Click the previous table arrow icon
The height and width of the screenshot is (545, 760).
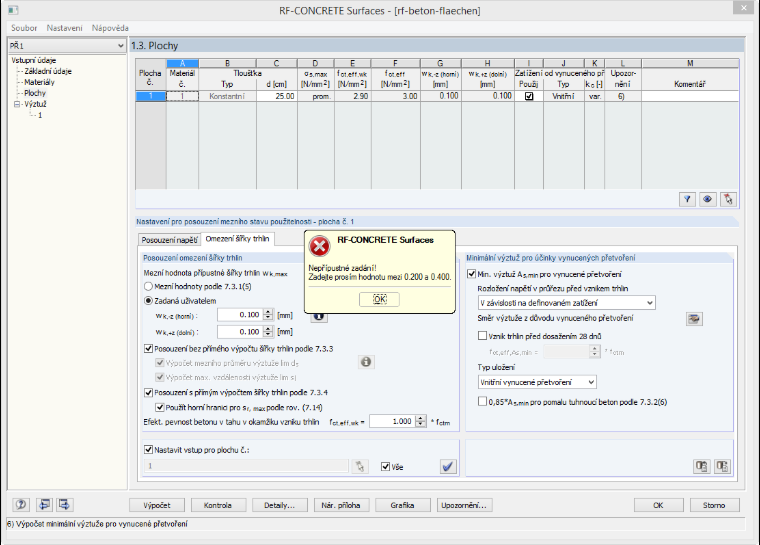click(44, 505)
